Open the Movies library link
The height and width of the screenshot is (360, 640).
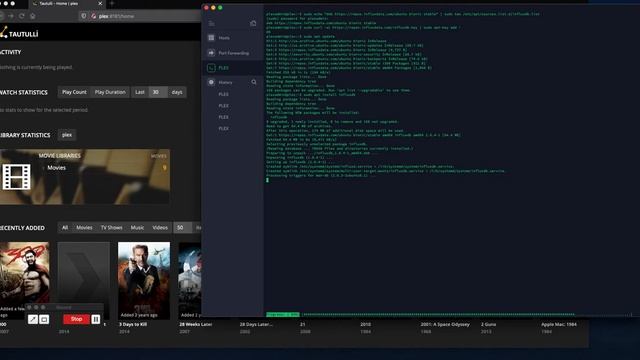point(56,168)
